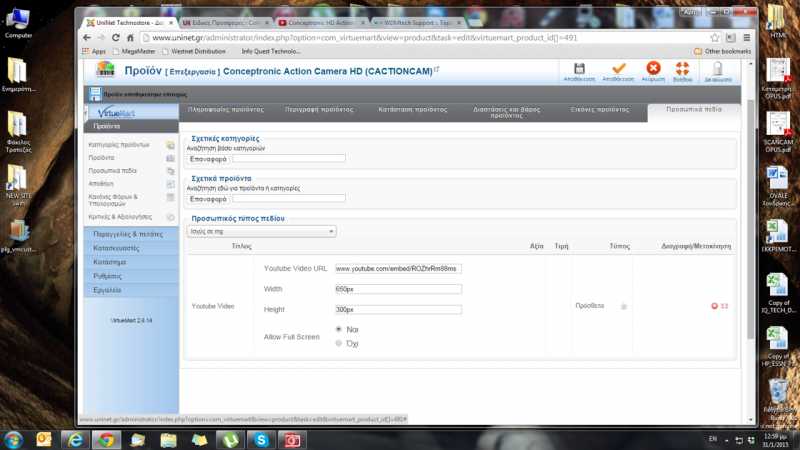Open Skype from taskbar
800x450 pixels.
(x=261, y=440)
